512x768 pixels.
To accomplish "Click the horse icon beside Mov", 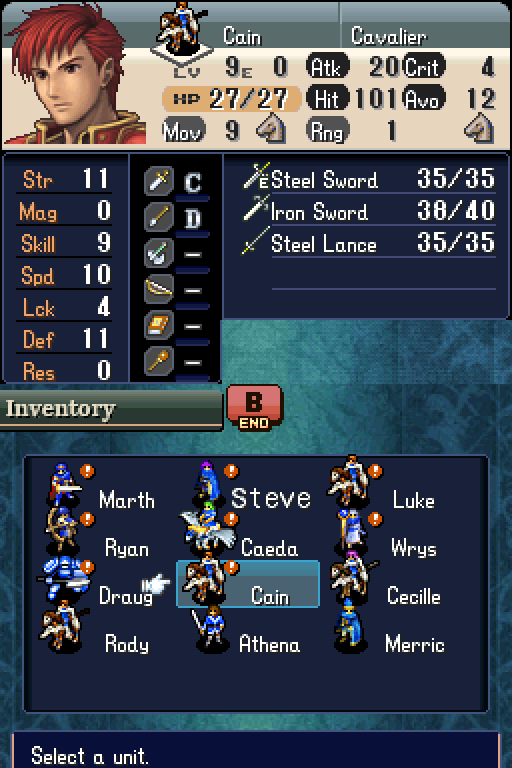I will (271, 129).
